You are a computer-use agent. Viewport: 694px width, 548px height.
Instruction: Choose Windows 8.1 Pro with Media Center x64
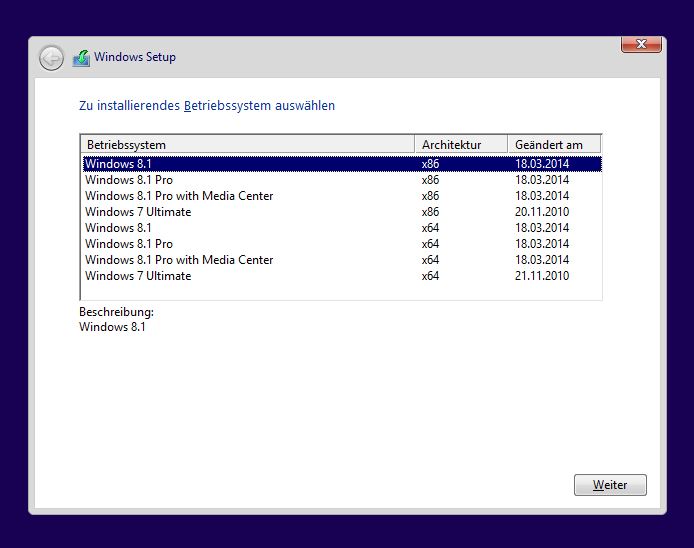(342, 259)
